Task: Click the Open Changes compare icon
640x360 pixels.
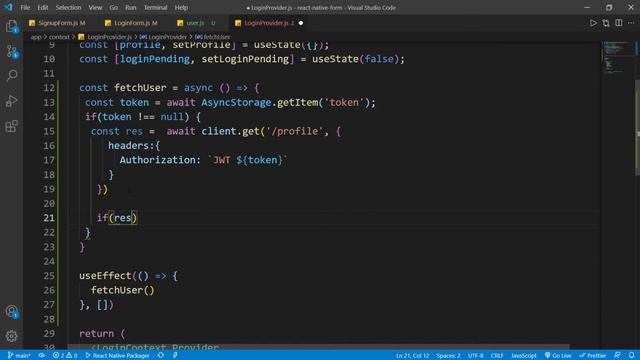Action: pyautogui.click(x=606, y=23)
